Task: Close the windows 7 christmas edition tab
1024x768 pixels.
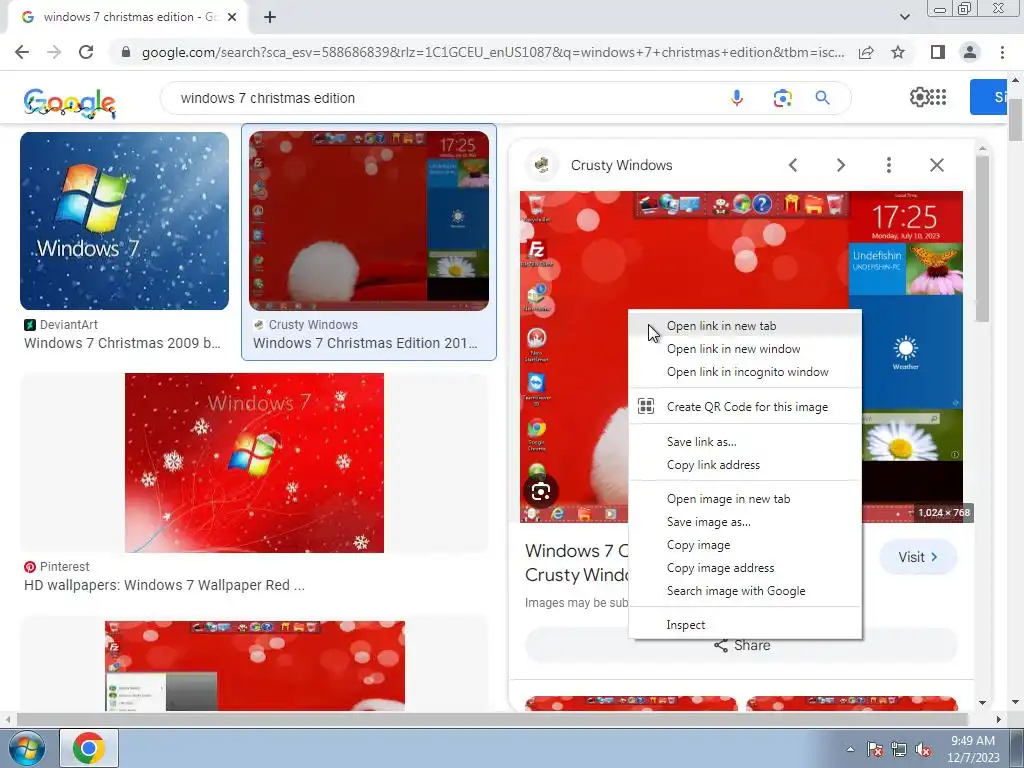Action: pyautogui.click(x=232, y=17)
